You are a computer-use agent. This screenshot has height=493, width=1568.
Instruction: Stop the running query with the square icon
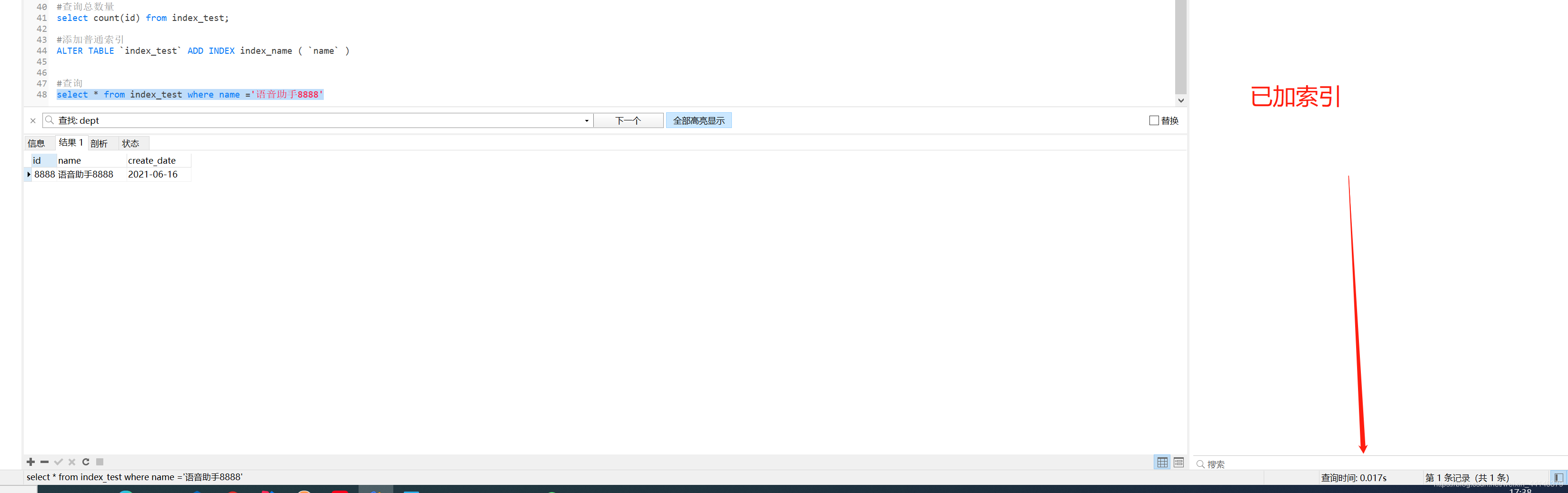pos(100,462)
